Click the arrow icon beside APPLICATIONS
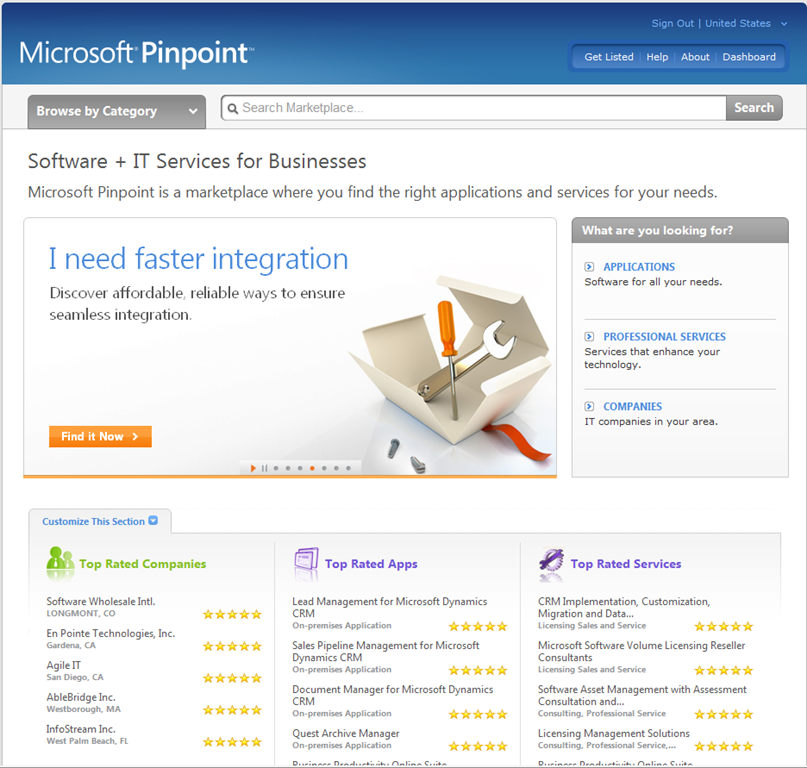This screenshot has width=807, height=768. 589,267
